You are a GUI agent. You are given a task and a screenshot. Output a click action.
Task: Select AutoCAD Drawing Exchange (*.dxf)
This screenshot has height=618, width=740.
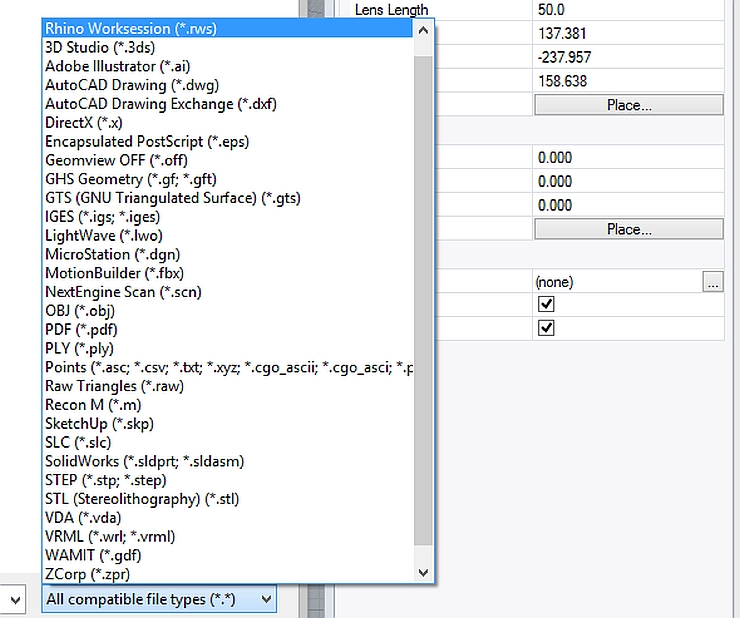pyautogui.click(x=227, y=104)
